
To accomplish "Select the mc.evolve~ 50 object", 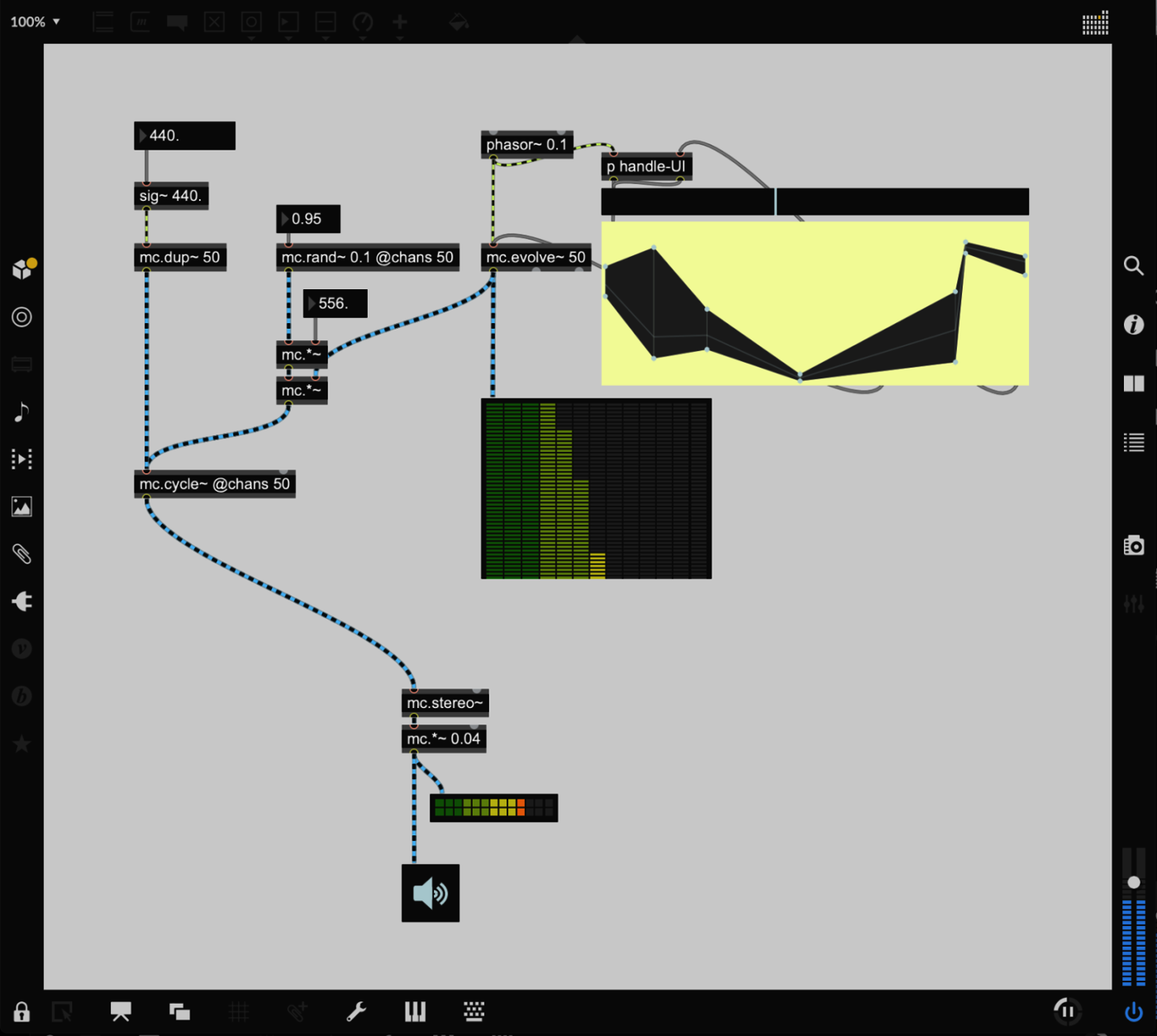I will 536,257.
